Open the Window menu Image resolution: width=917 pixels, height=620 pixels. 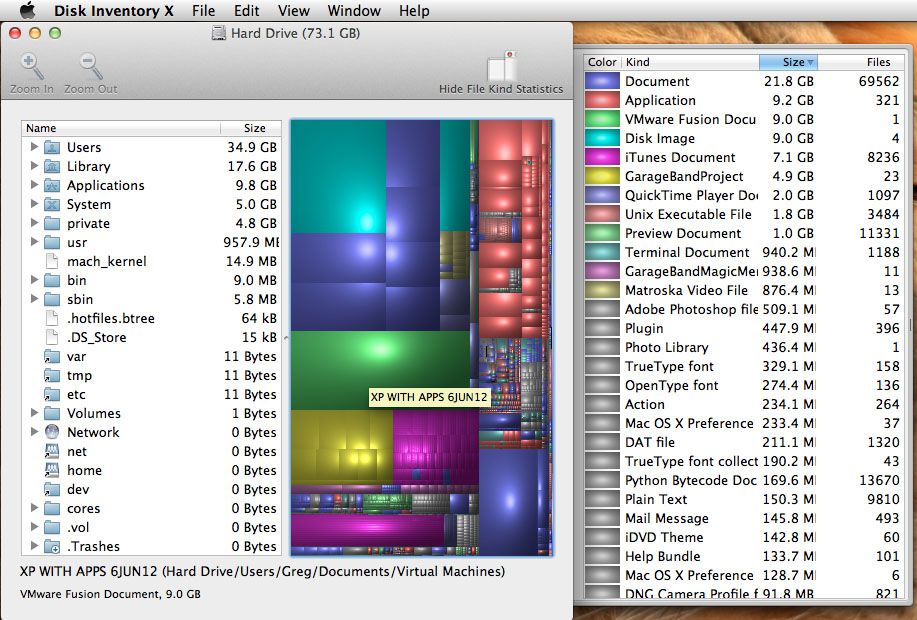point(354,11)
